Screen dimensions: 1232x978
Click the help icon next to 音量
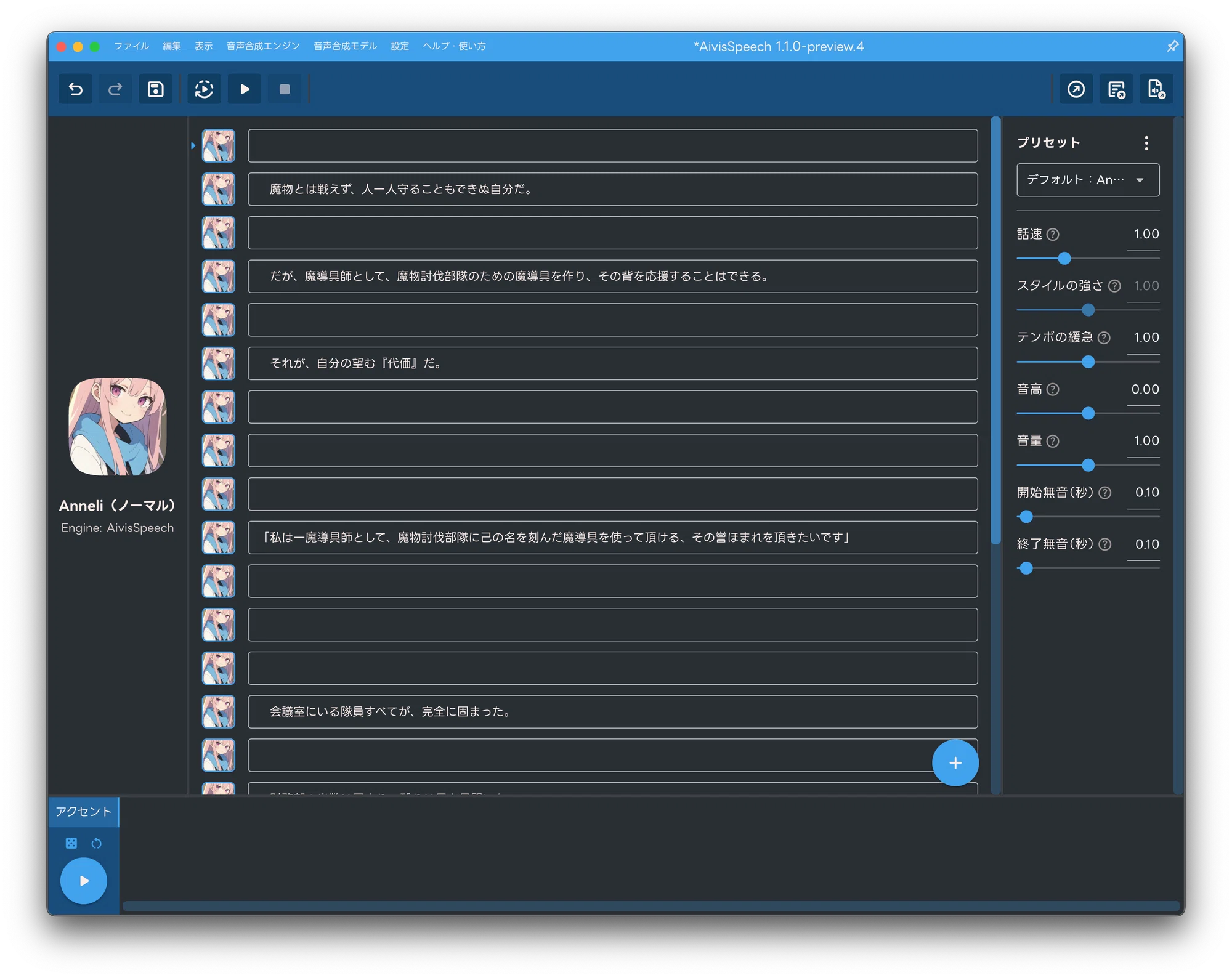tap(1053, 441)
